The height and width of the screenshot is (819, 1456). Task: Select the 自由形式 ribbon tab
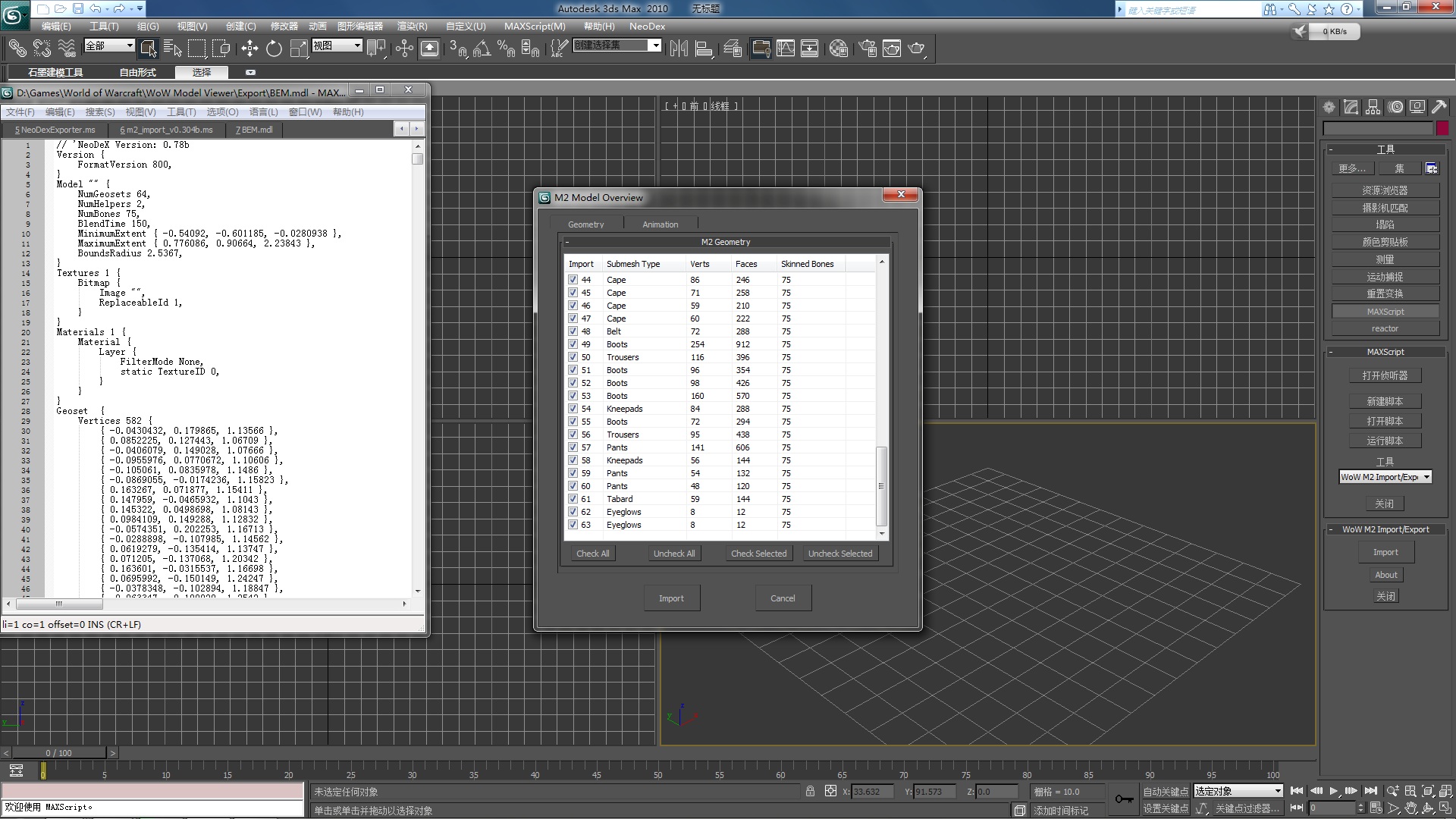(137, 72)
